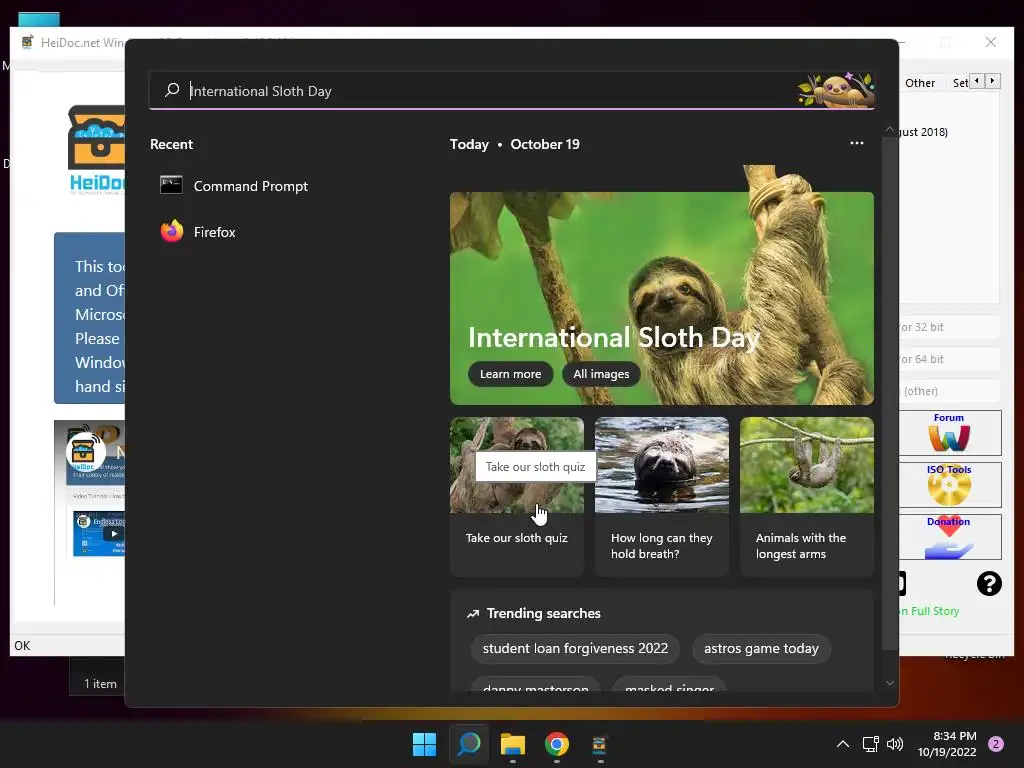Click the tab scroll right arrow in HeiDoc
Screen dimensions: 1024x768
coord(992,81)
